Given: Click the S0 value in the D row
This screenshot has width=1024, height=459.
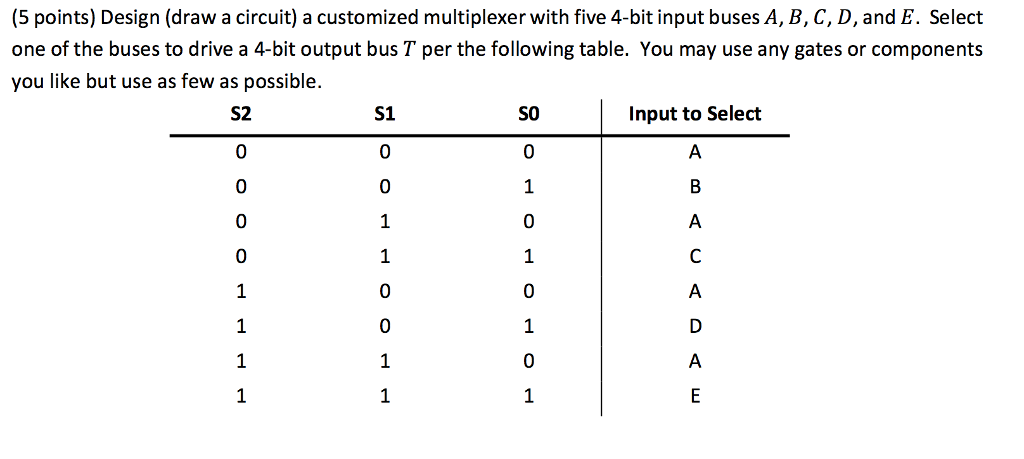Looking at the screenshot, I should (x=529, y=327).
